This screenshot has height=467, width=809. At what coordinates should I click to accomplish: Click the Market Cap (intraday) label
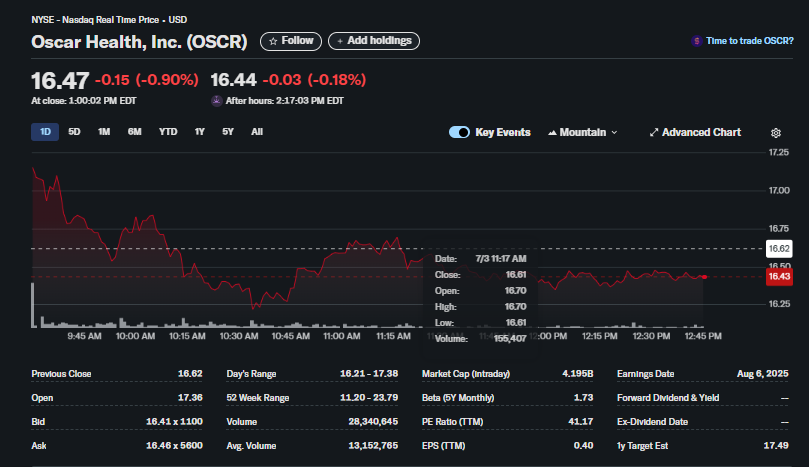466,374
